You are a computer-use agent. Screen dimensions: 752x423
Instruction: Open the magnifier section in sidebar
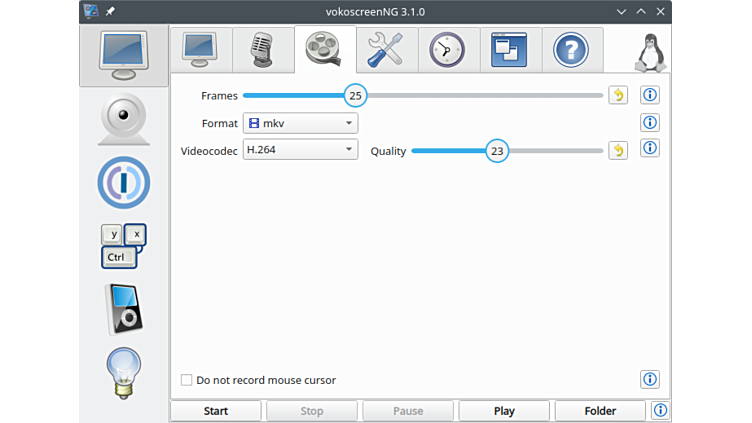[124, 183]
